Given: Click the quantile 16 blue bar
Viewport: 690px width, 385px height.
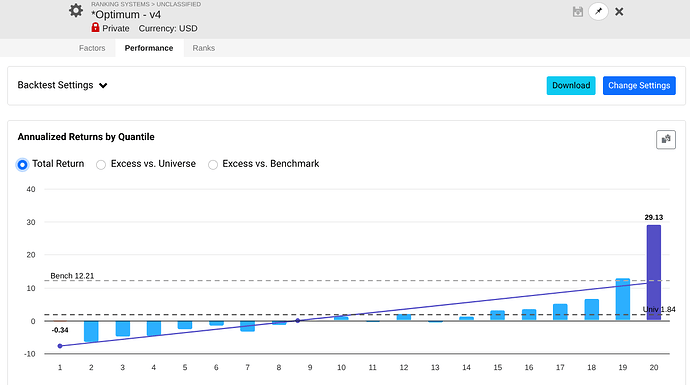Looking at the screenshot, I should [x=529, y=315].
